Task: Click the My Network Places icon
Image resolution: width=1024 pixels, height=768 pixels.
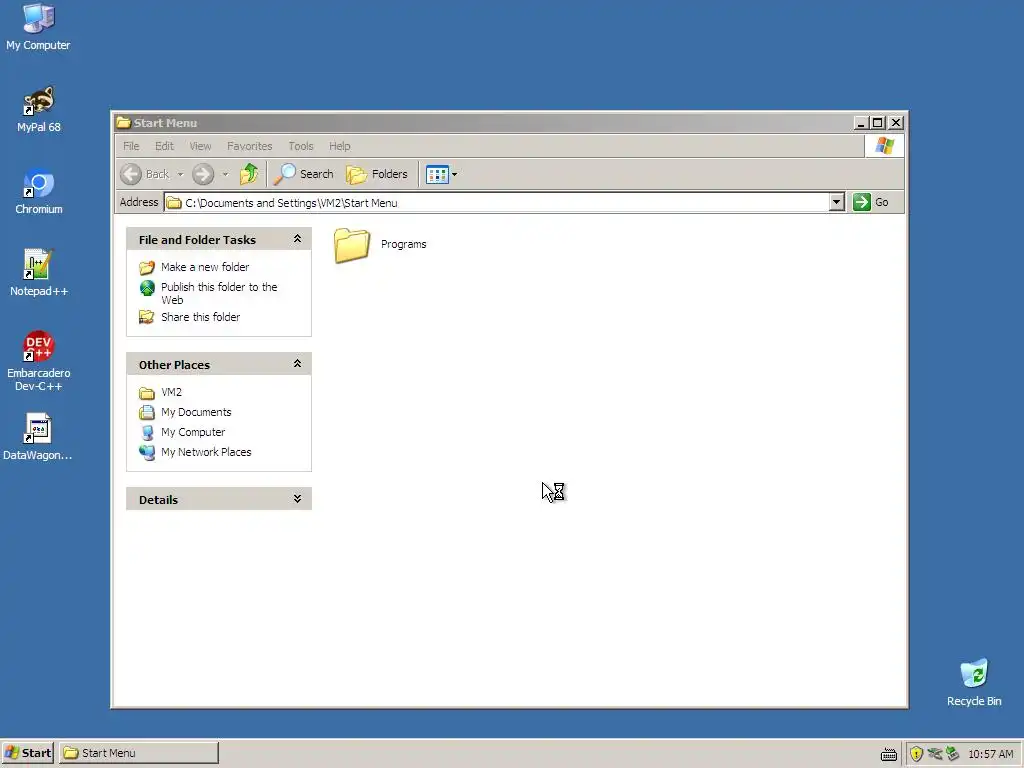Action: [147, 453]
